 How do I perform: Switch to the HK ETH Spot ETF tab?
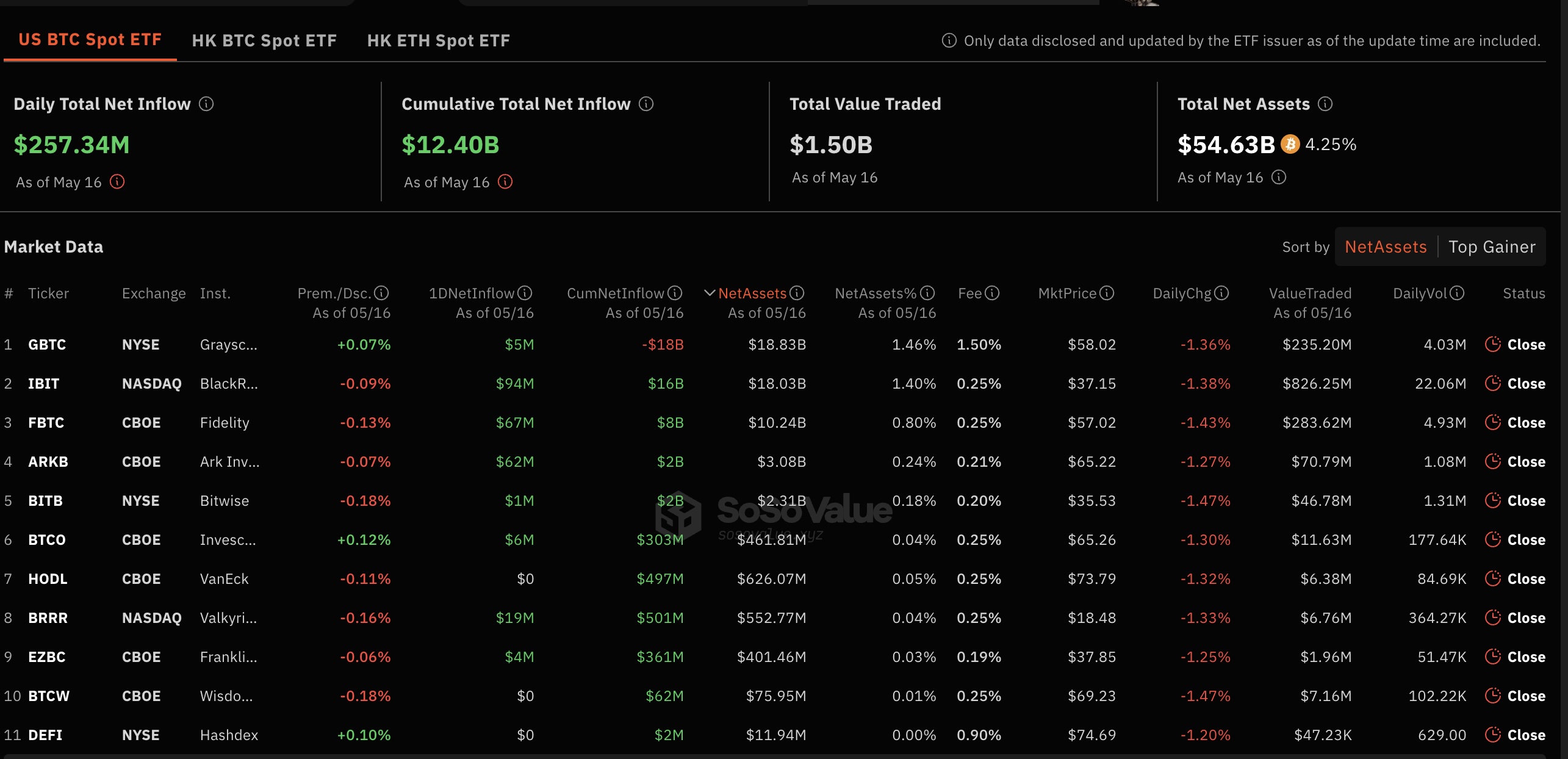tap(439, 41)
